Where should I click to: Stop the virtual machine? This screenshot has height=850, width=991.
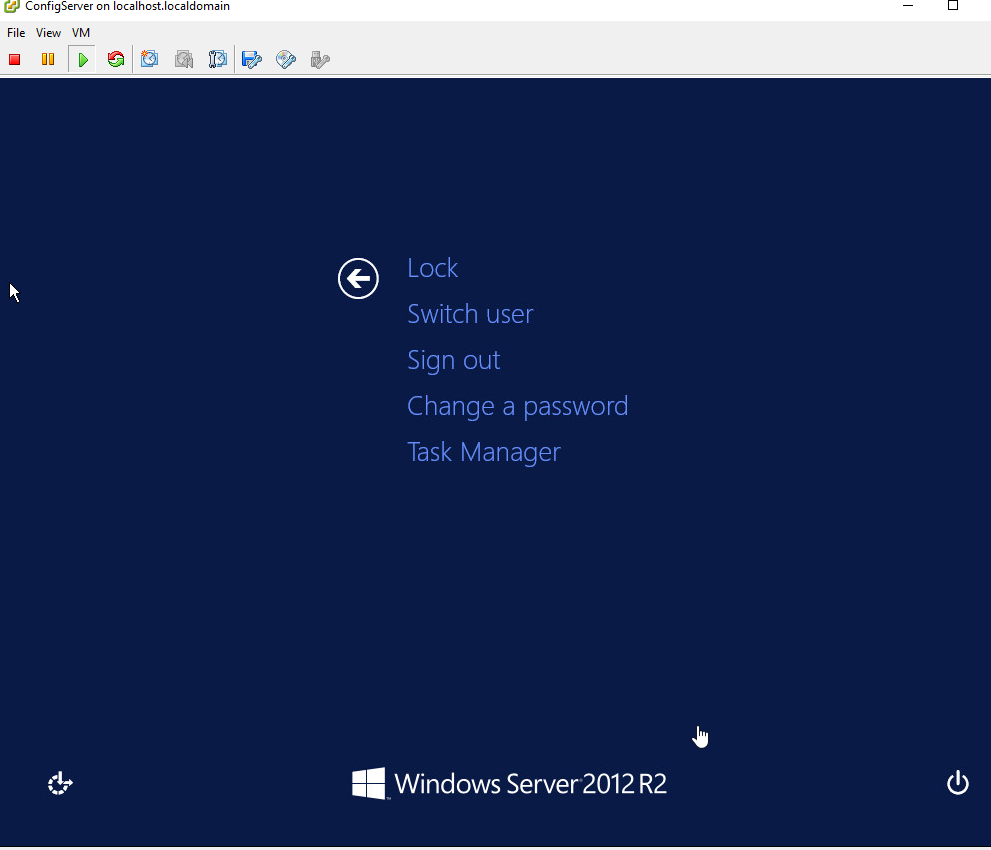pyautogui.click(x=14, y=59)
